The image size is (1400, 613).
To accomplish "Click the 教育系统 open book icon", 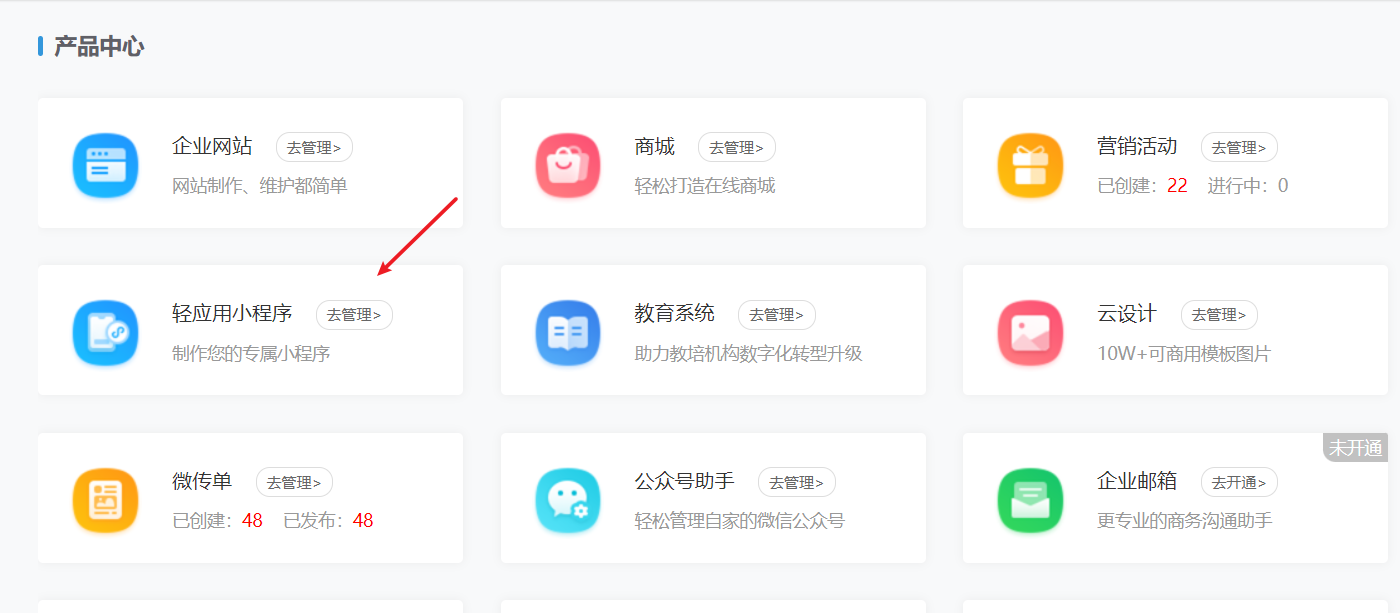I will (x=568, y=330).
